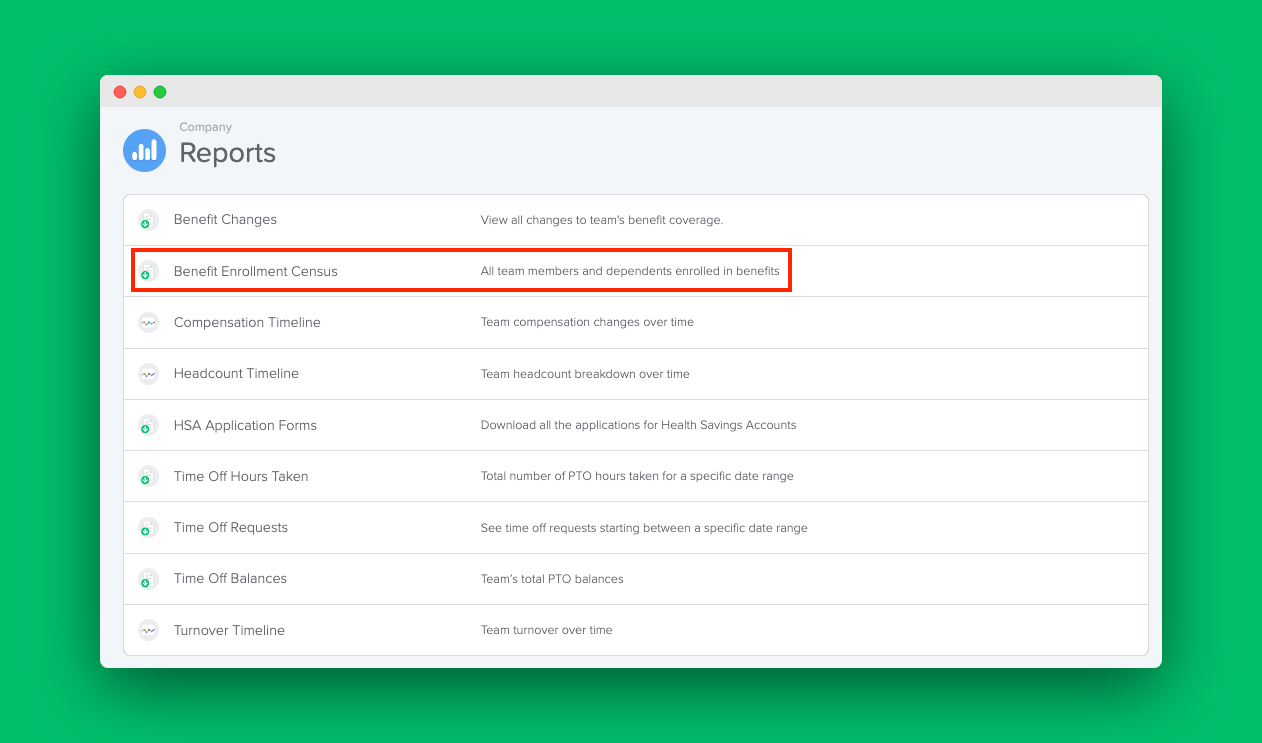Maximize the window with the green button
This screenshot has height=743, width=1262.
point(160,92)
